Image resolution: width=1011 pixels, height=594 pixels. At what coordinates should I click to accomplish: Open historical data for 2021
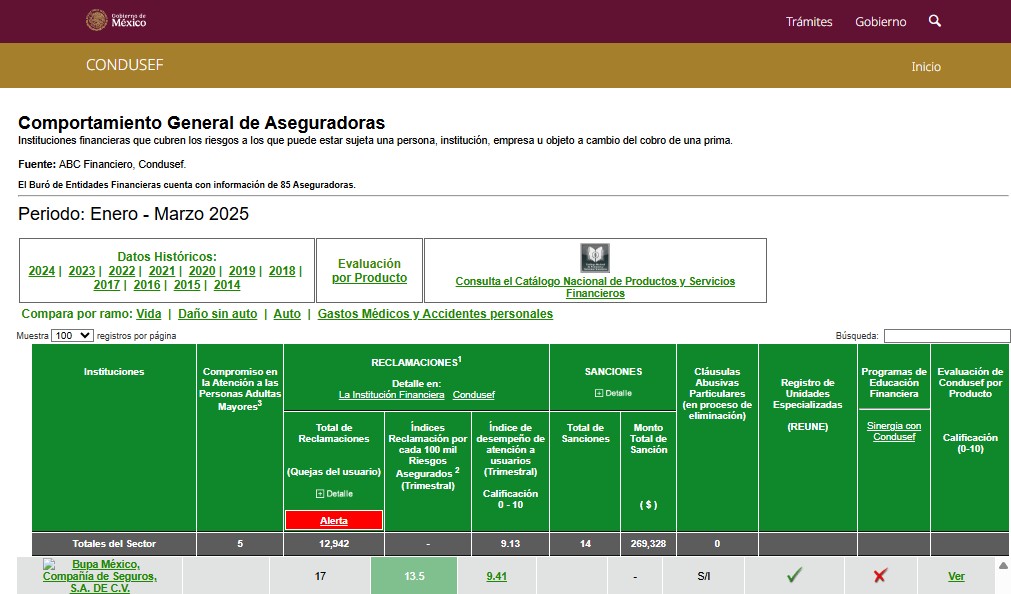161,271
